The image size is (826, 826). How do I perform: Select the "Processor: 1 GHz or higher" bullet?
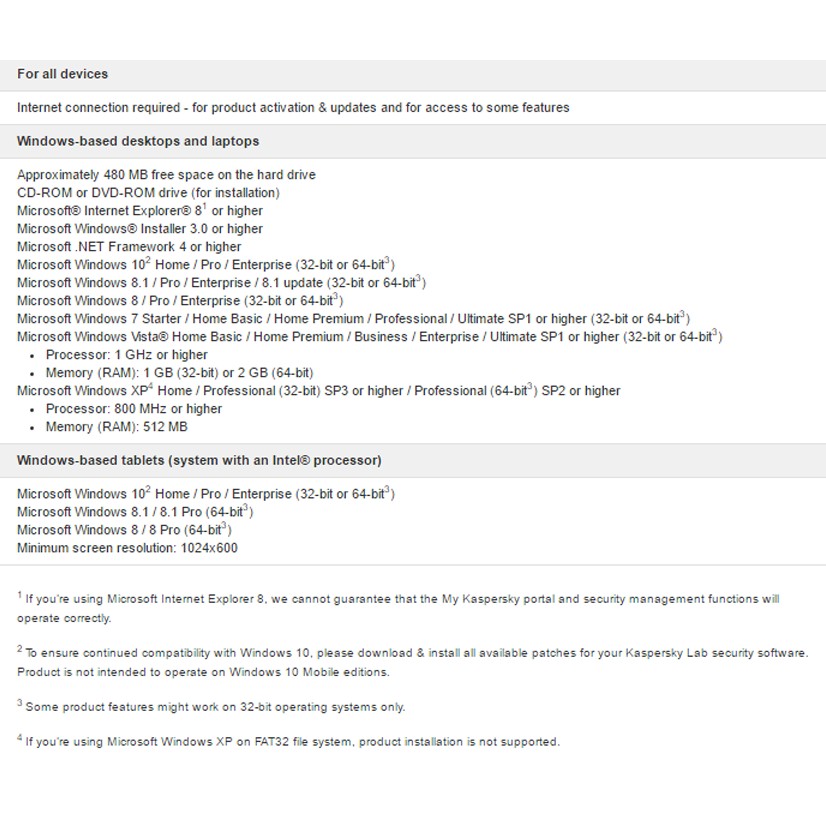point(127,355)
